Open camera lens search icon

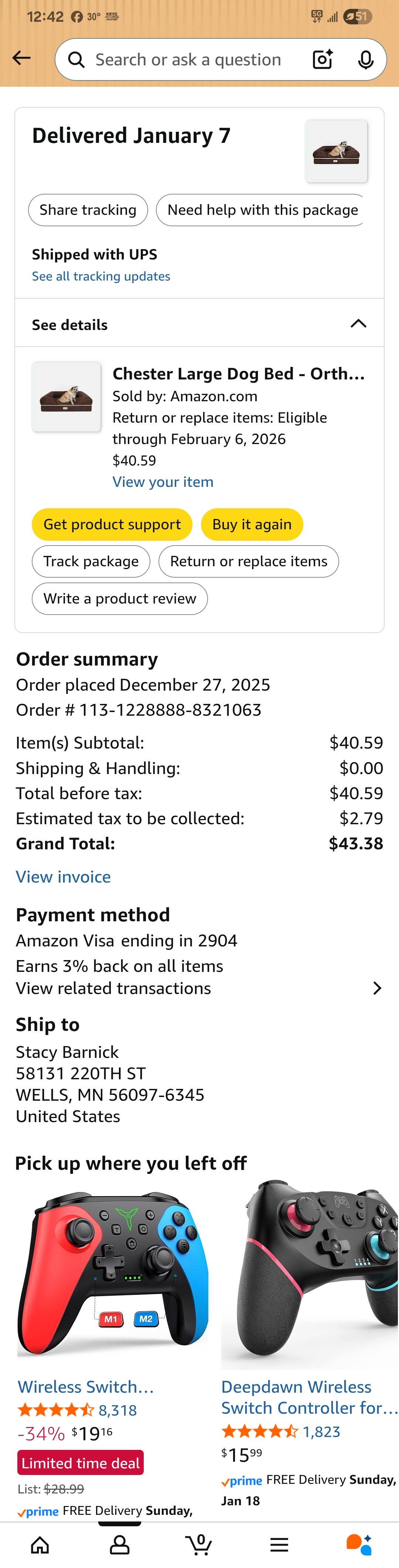pyautogui.click(x=322, y=59)
